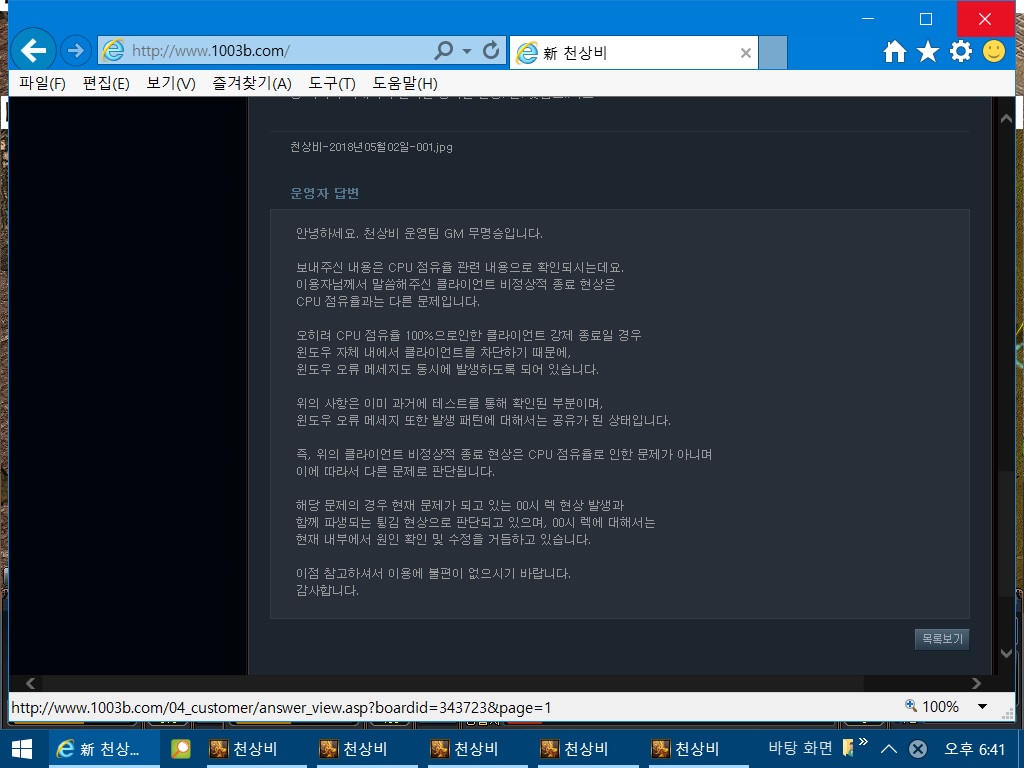Click the line starting "이용자님께서 말씀해주신"

coord(456,284)
